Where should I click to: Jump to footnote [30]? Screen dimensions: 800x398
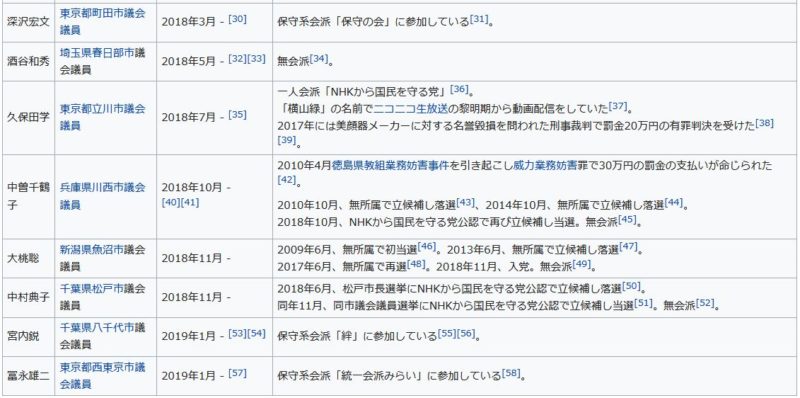tap(237, 19)
